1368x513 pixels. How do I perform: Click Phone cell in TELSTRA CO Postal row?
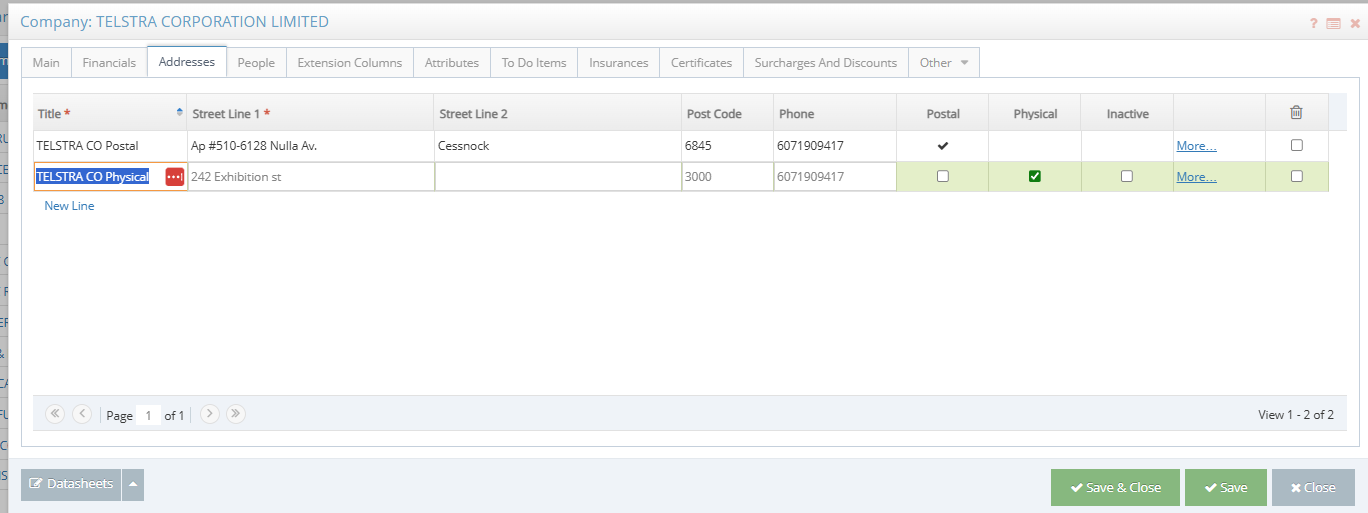(x=835, y=146)
